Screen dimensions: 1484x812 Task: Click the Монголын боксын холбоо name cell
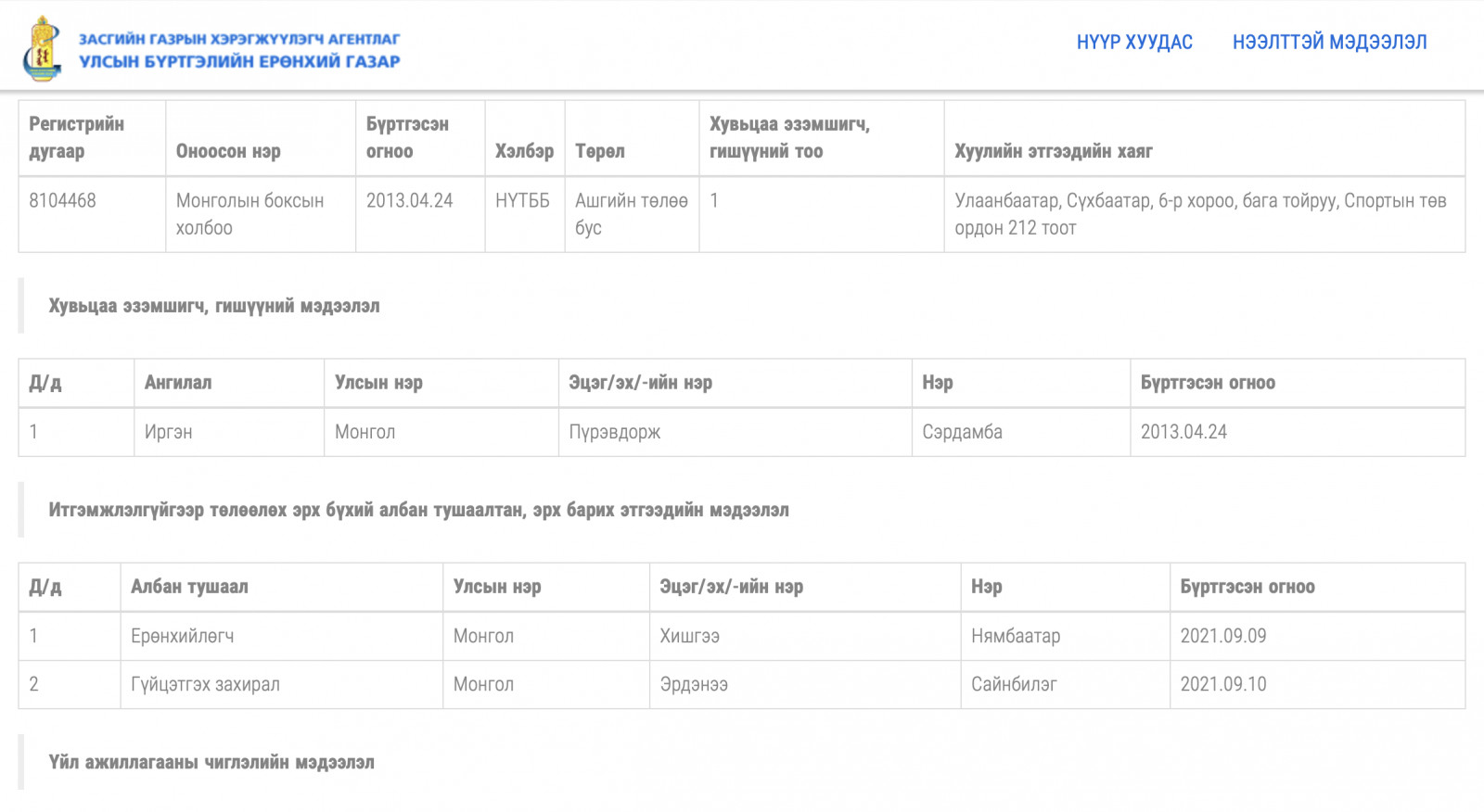(261, 214)
